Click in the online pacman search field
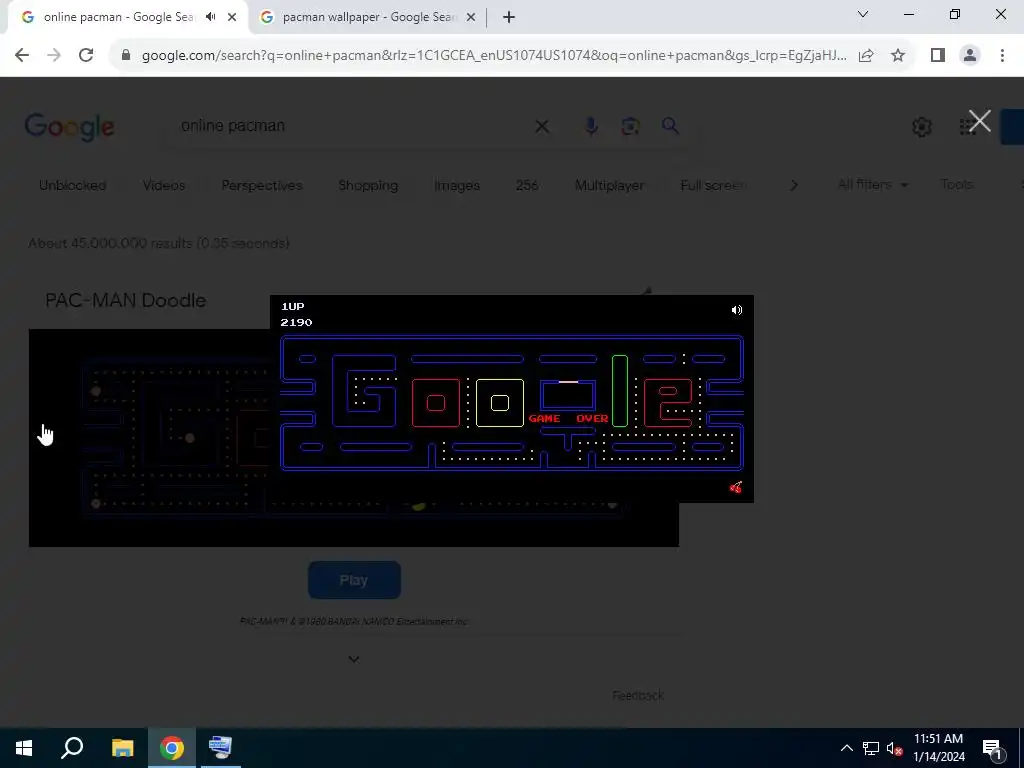The height and width of the screenshot is (768, 1024). point(353,125)
